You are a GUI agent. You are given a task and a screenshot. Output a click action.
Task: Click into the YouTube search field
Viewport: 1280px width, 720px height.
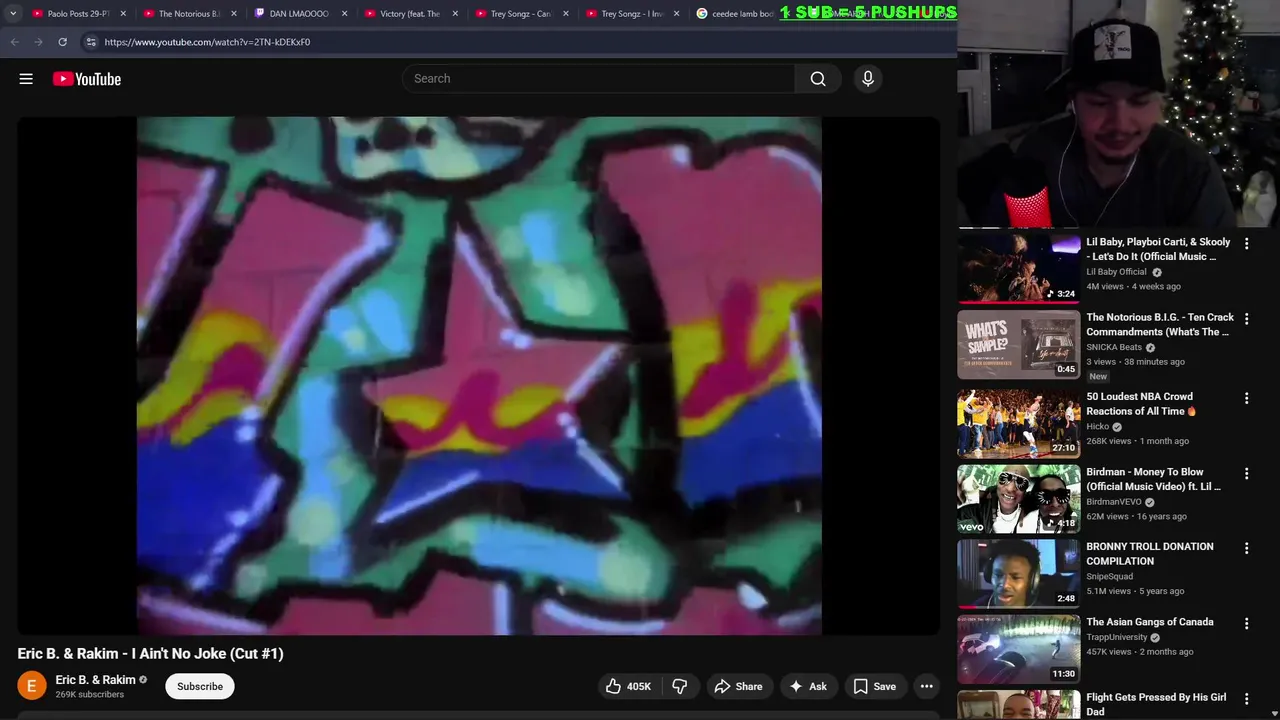pyautogui.click(x=598, y=79)
